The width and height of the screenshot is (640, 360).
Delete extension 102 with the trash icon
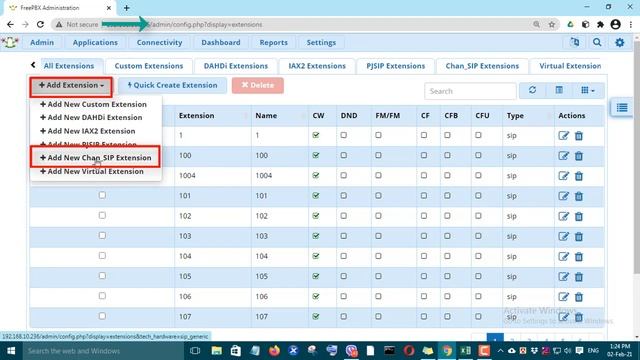(579, 216)
